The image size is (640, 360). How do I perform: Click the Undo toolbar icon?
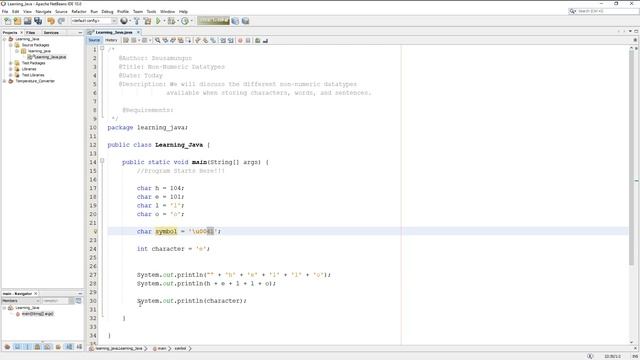51,21
